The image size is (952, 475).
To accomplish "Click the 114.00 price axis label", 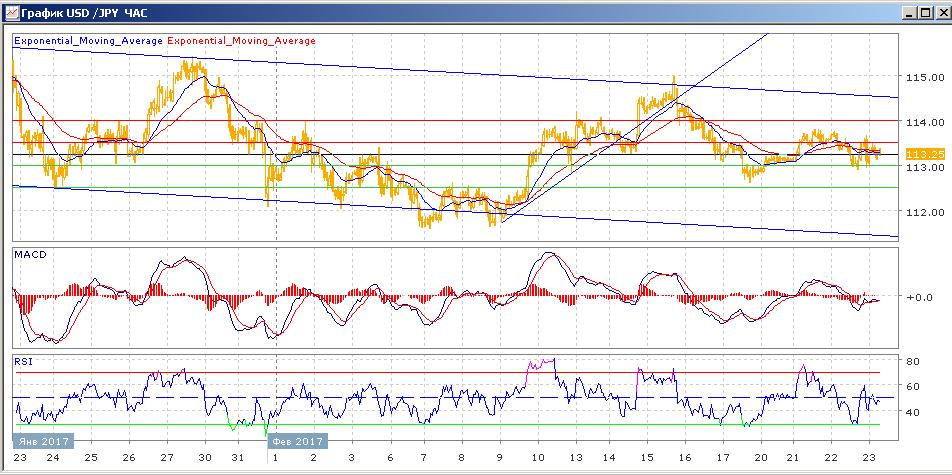I will pos(925,122).
